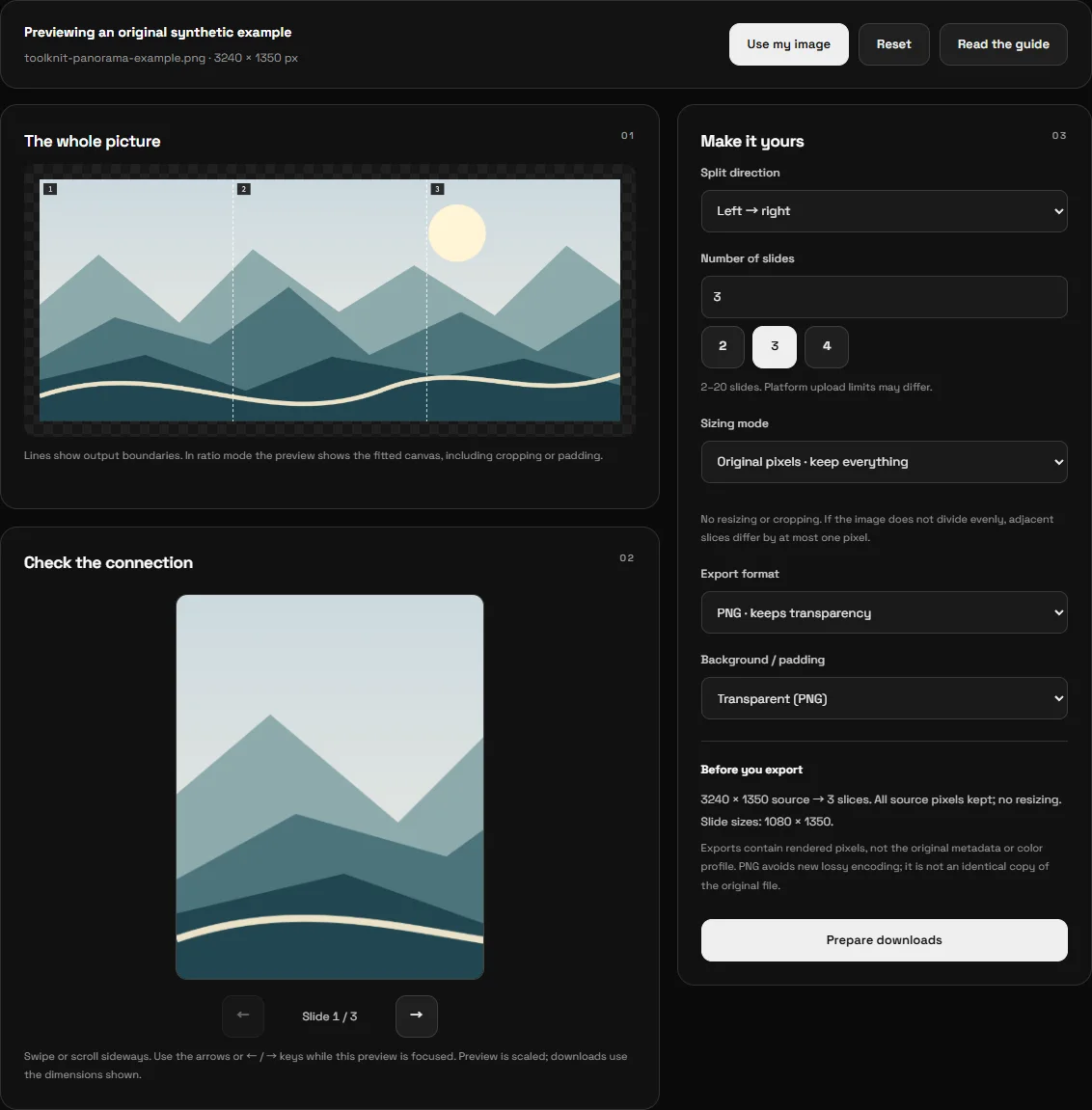This screenshot has width=1092, height=1110.
Task: Open the Background / padding dropdown
Action: [884, 699]
